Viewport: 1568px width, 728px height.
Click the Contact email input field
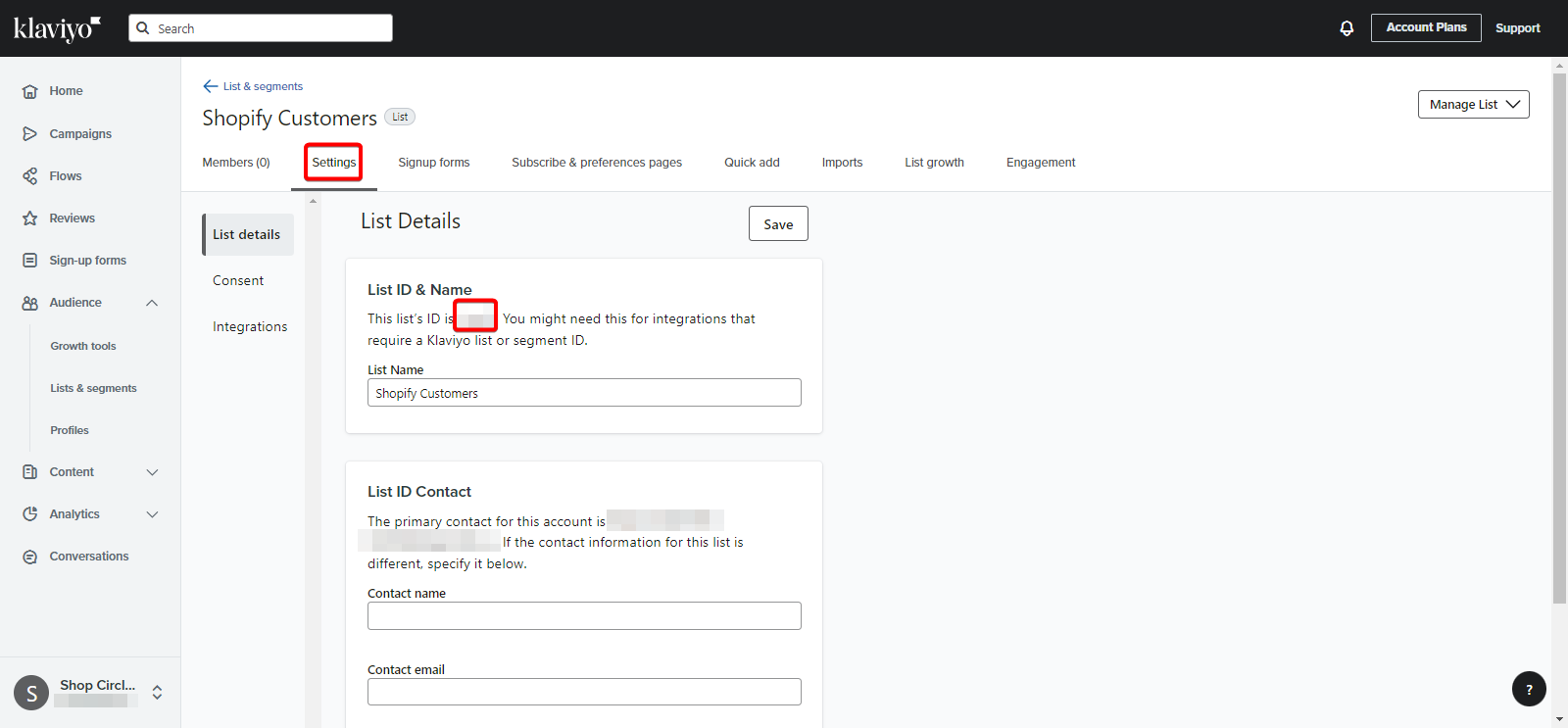[x=584, y=692]
